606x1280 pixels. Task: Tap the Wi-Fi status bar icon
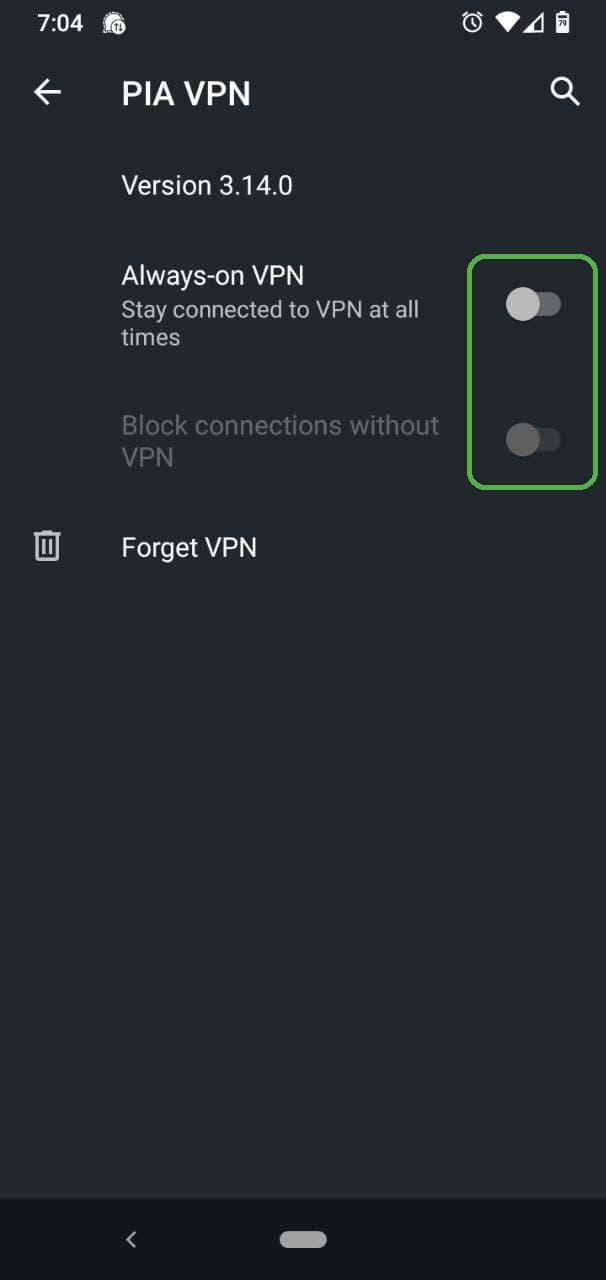point(508,22)
